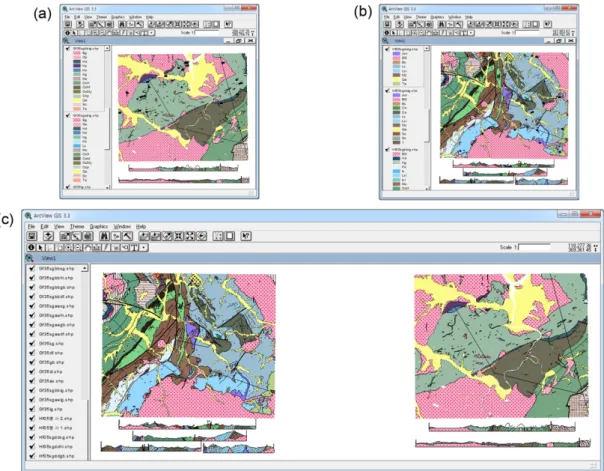Open Theme Table icon in window (c)
The width and height of the screenshot is (604, 471).
click(88, 236)
